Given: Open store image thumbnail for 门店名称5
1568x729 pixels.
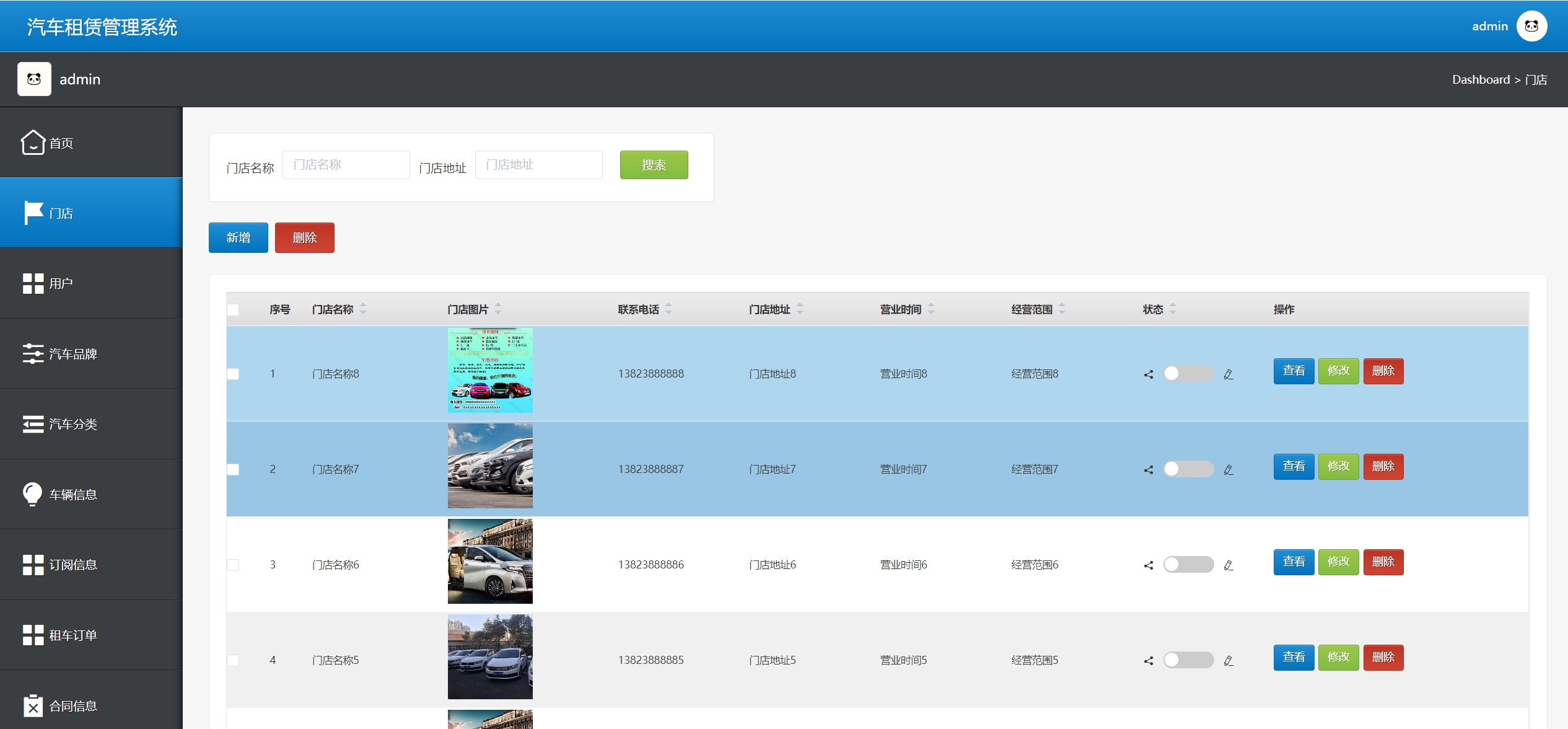Looking at the screenshot, I should (x=490, y=656).
